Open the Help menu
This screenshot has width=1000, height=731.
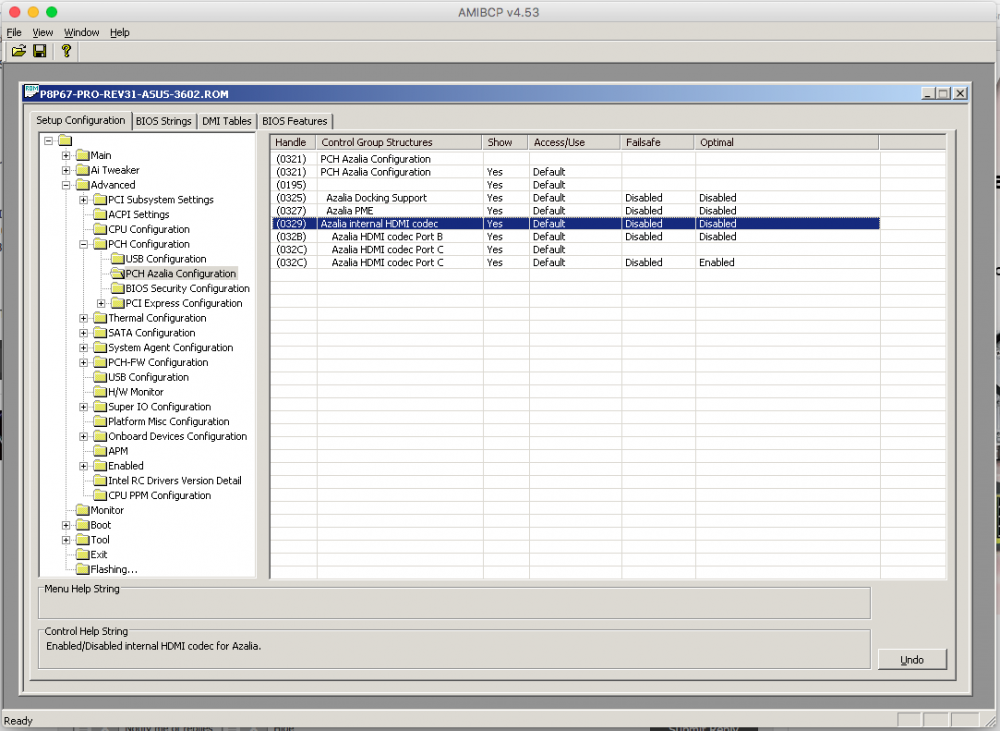119,32
